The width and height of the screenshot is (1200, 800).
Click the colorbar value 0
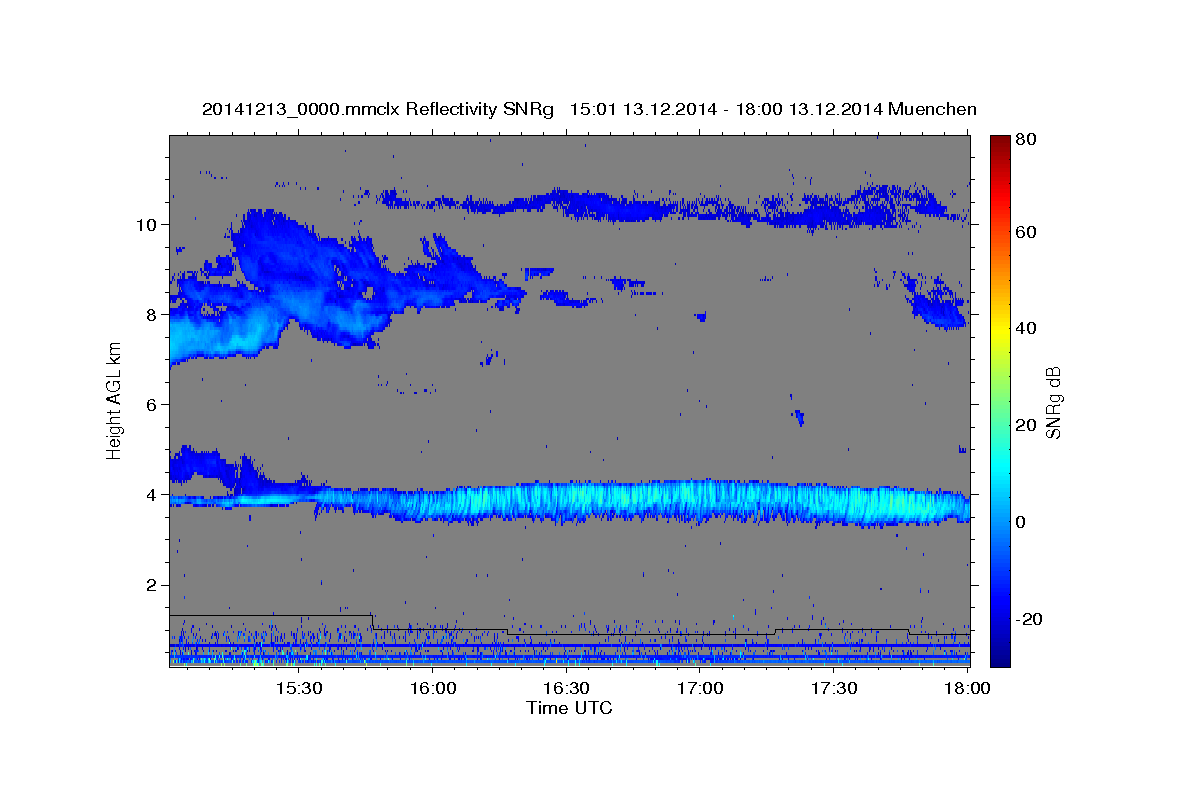pyautogui.click(x=1021, y=522)
